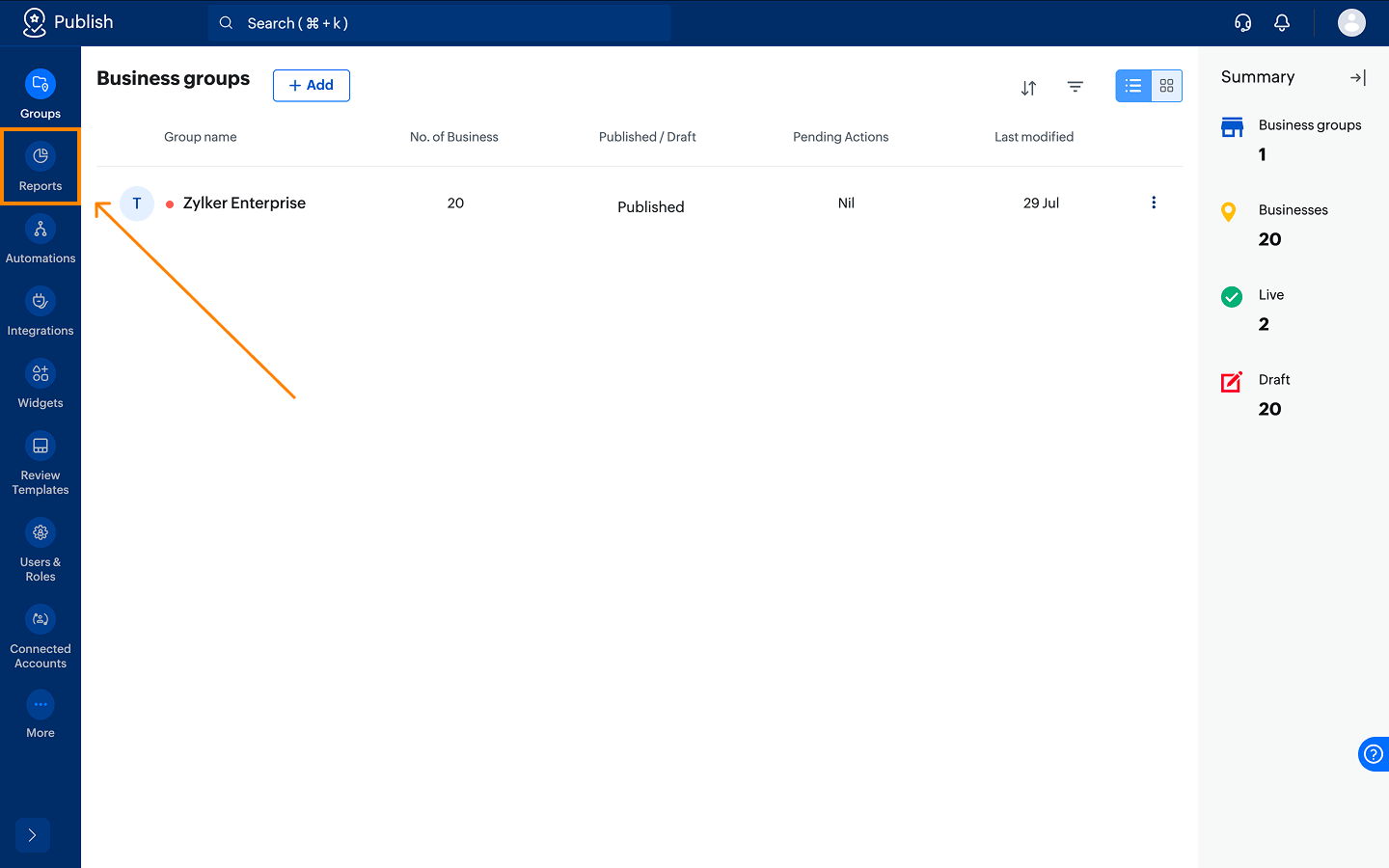Click the No. of Business column header

click(454, 137)
